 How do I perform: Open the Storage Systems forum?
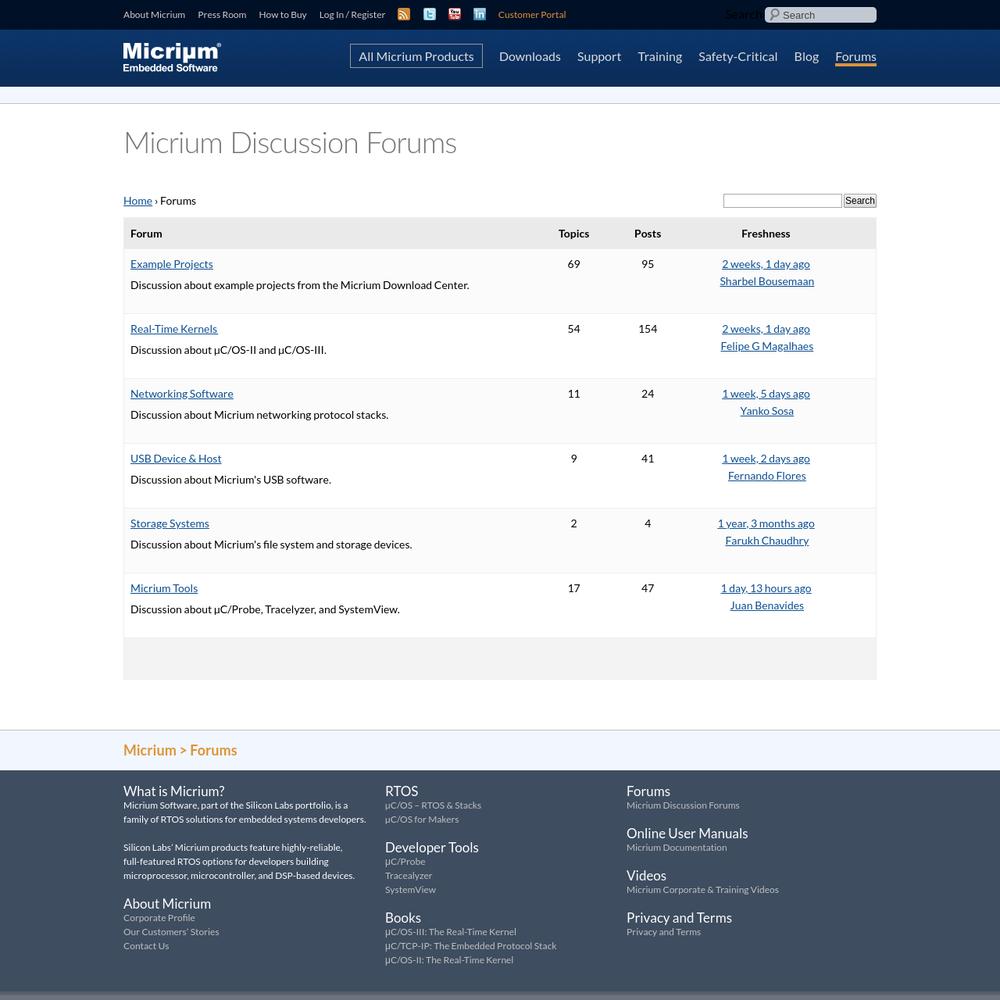(x=170, y=524)
